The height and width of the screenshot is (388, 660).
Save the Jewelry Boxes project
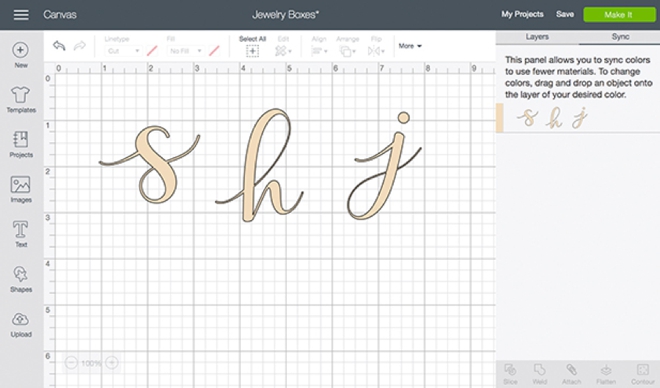point(565,14)
